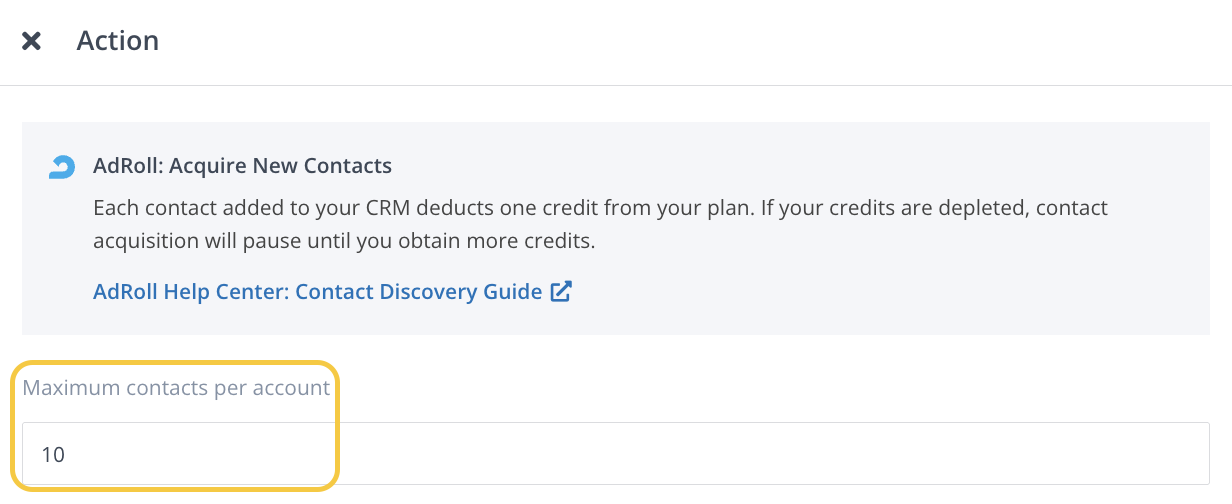Viewport: 1232px width, 504px height.
Task: Click the "AdRoll: Acquire New Contacts" heading
Action: [x=242, y=165]
